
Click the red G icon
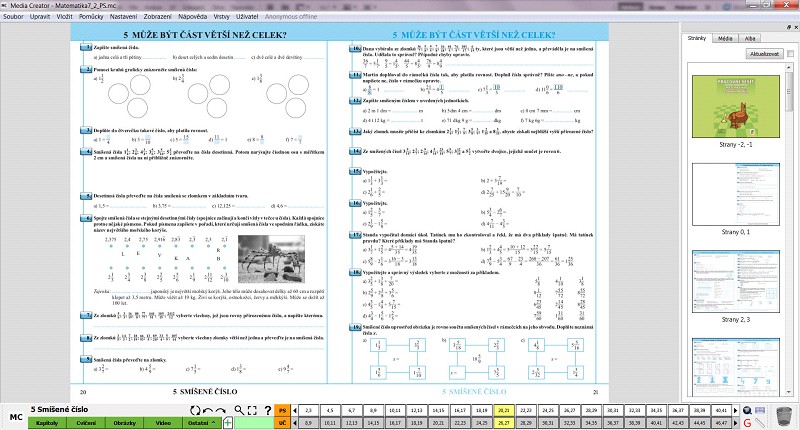click(747, 423)
